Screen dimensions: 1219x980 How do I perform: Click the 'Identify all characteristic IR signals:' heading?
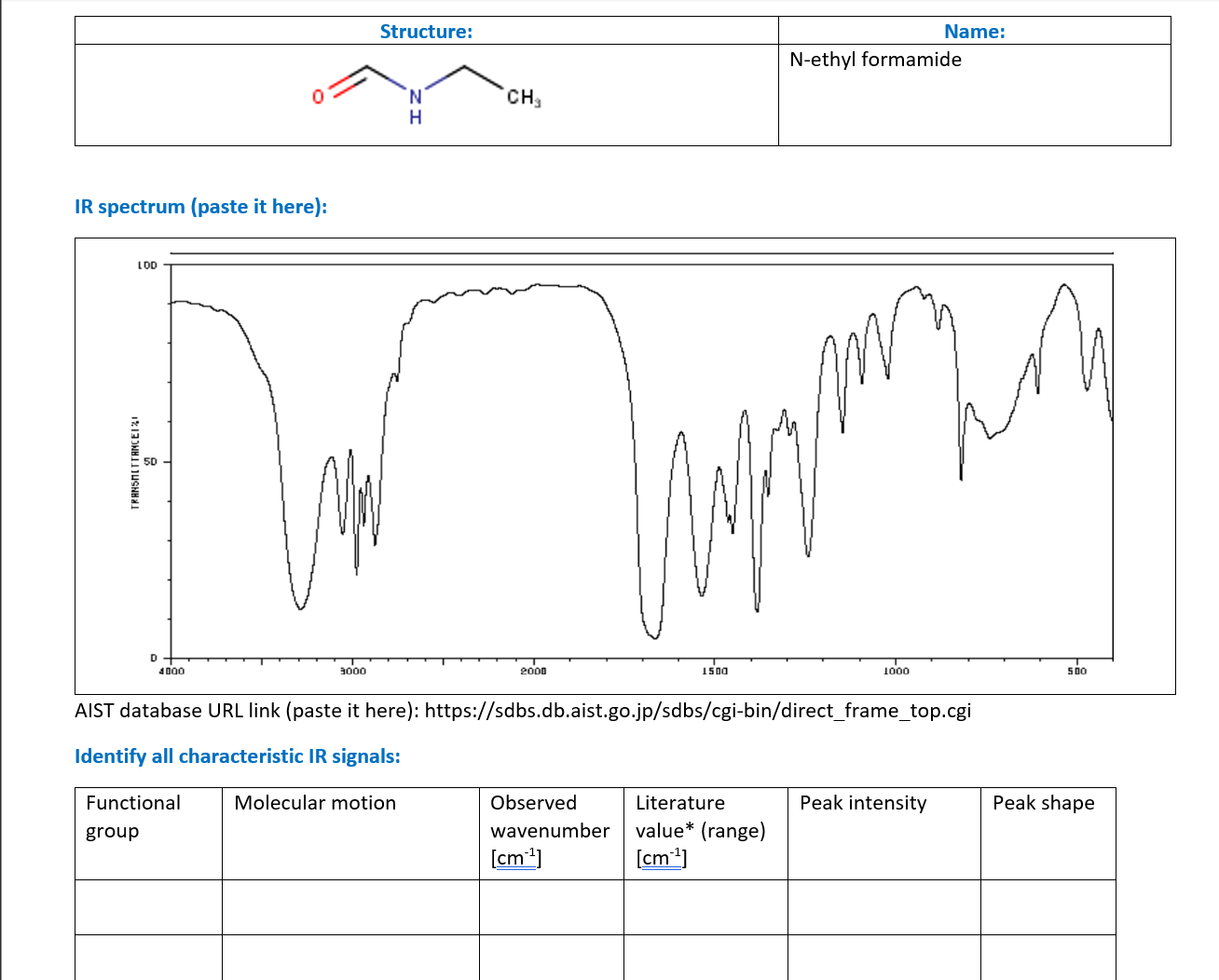237,756
